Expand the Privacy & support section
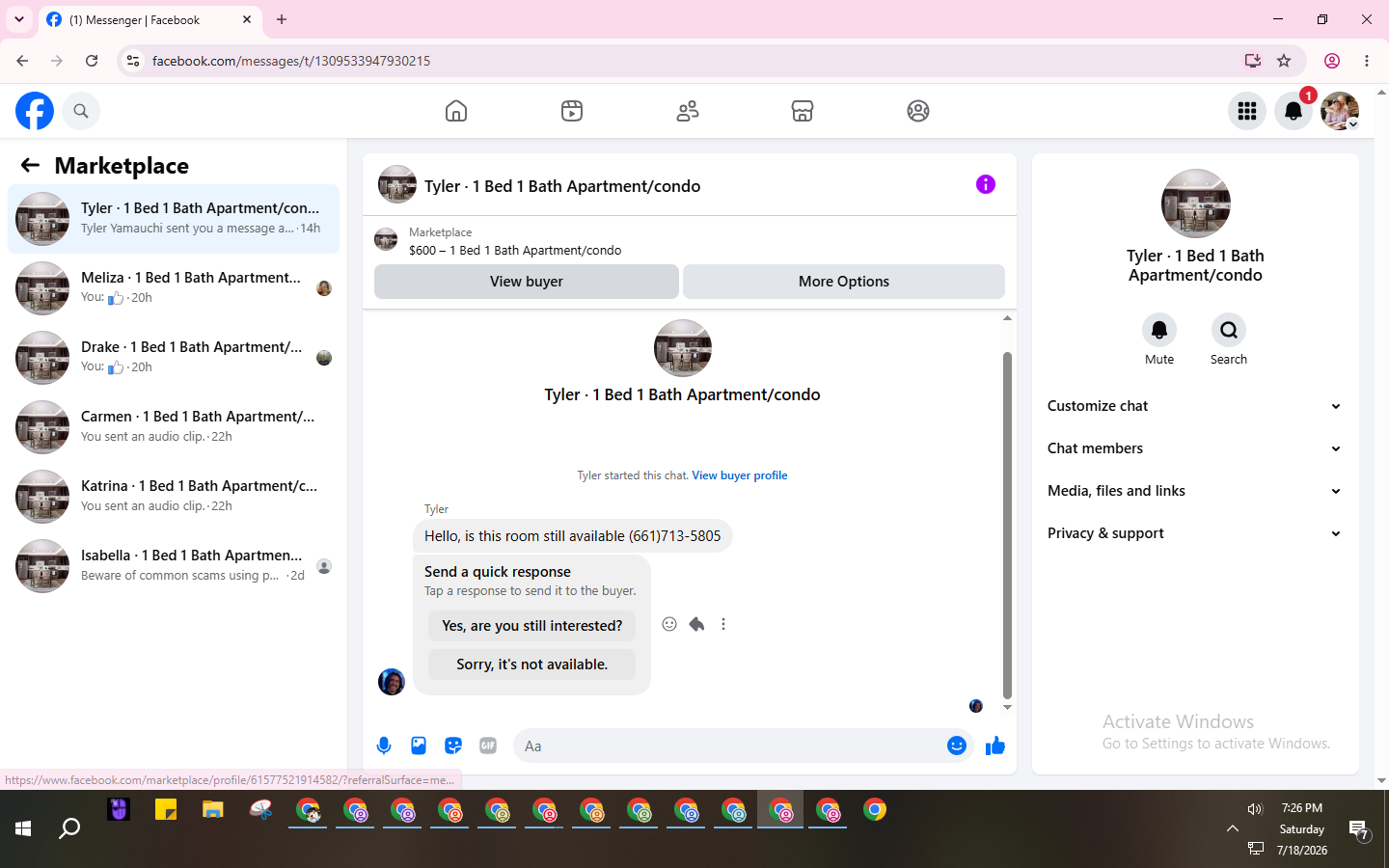1389x868 pixels. click(x=1195, y=533)
